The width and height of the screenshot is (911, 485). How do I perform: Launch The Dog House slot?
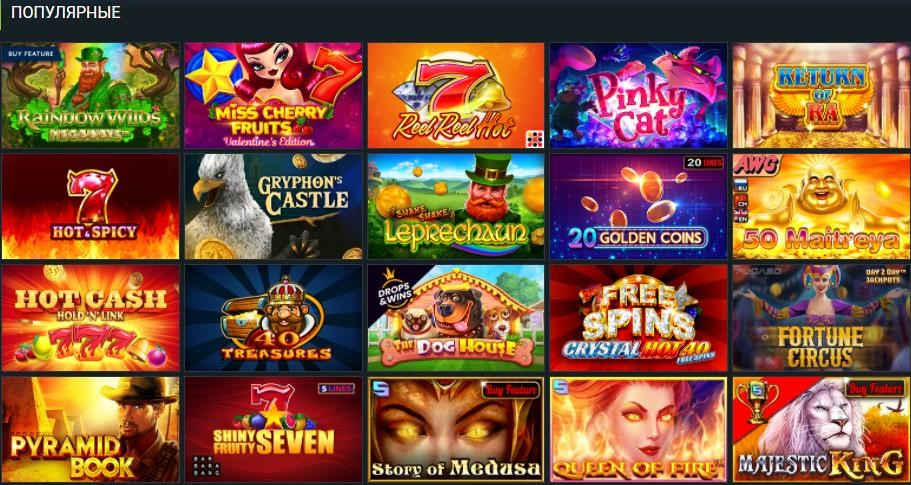pyautogui.click(x=456, y=318)
